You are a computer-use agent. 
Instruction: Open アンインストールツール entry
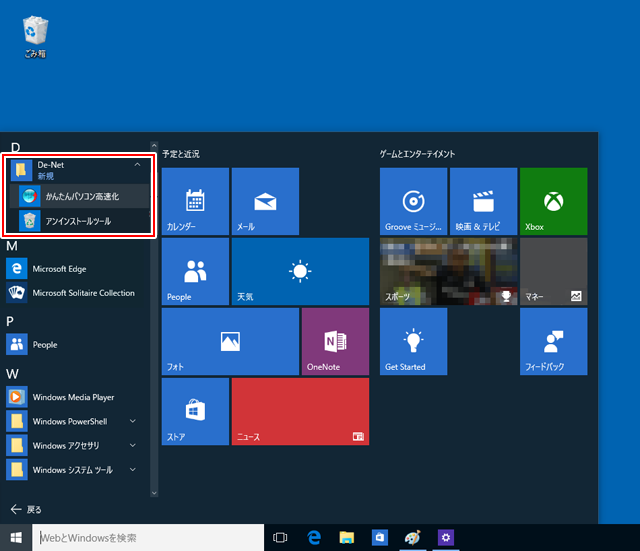pyautogui.click(x=80, y=221)
